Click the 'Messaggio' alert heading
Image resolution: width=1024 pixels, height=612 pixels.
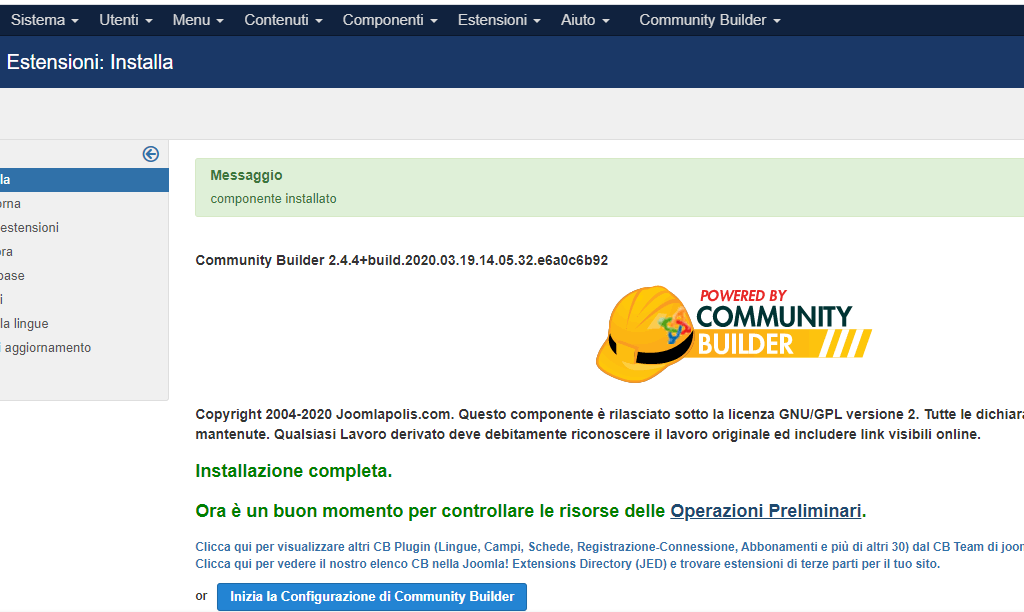point(246,175)
